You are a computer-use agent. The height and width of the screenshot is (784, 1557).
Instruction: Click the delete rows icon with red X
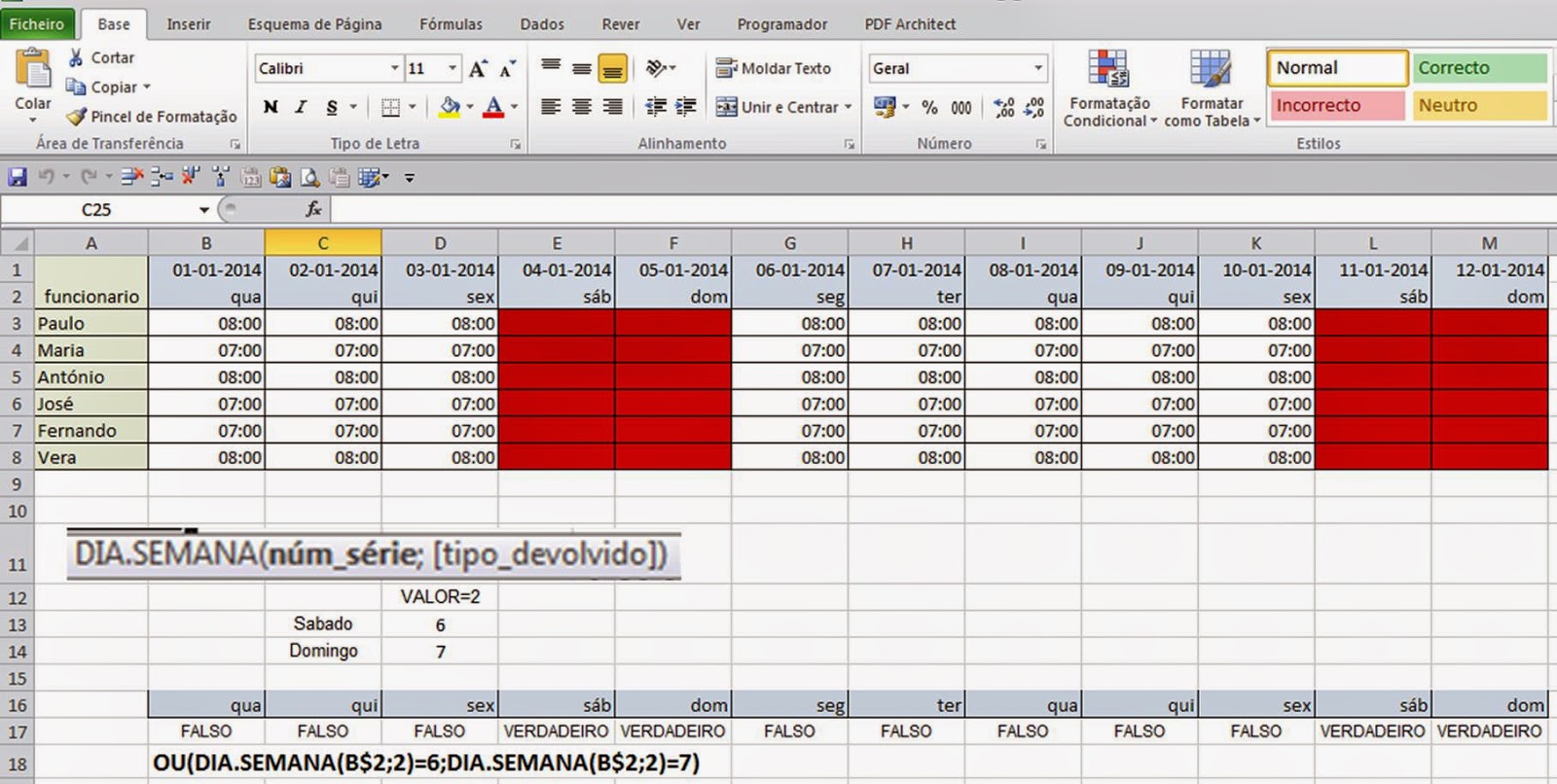click(132, 176)
